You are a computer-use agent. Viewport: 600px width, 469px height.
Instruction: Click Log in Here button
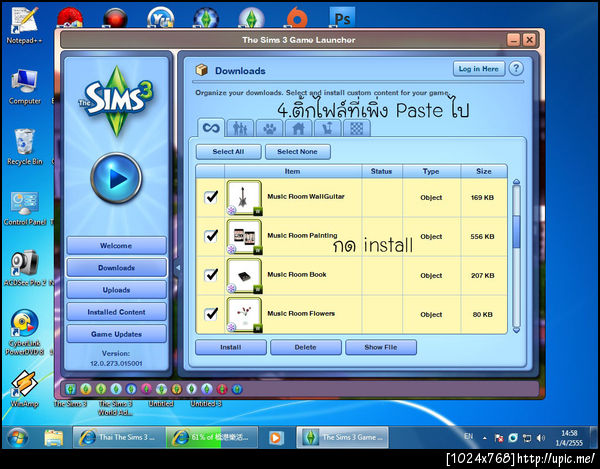pyautogui.click(x=479, y=69)
